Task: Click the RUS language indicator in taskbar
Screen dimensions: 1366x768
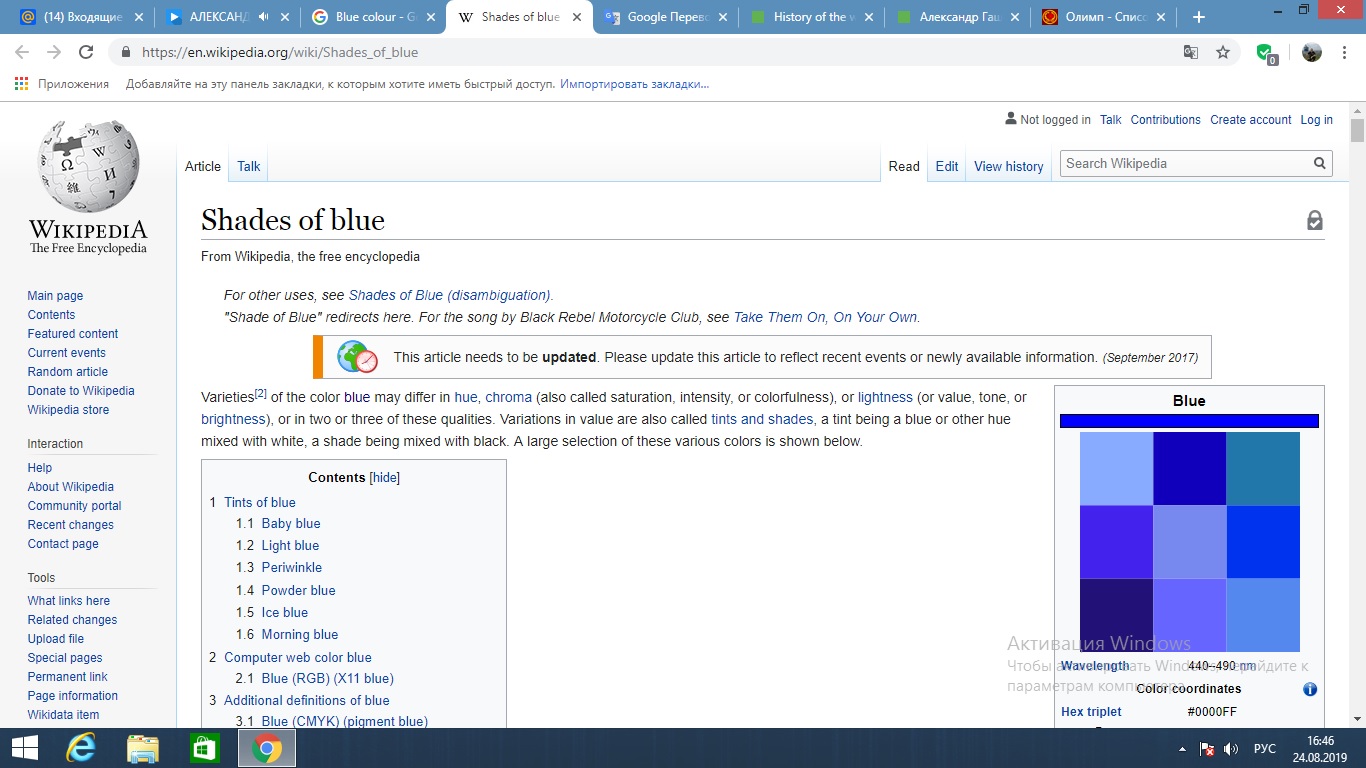Action: [1265, 749]
